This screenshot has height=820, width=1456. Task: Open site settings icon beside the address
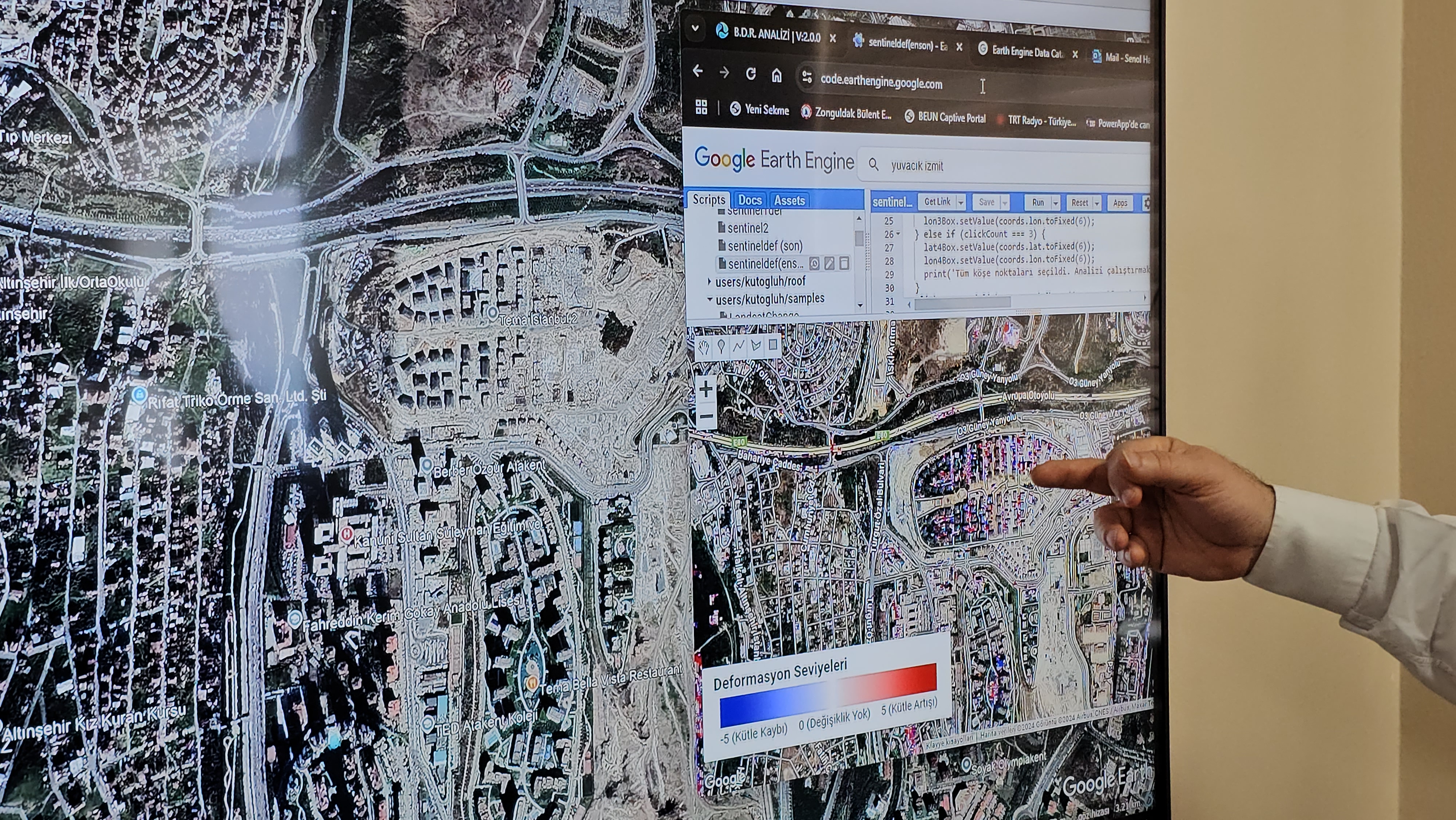tap(807, 77)
